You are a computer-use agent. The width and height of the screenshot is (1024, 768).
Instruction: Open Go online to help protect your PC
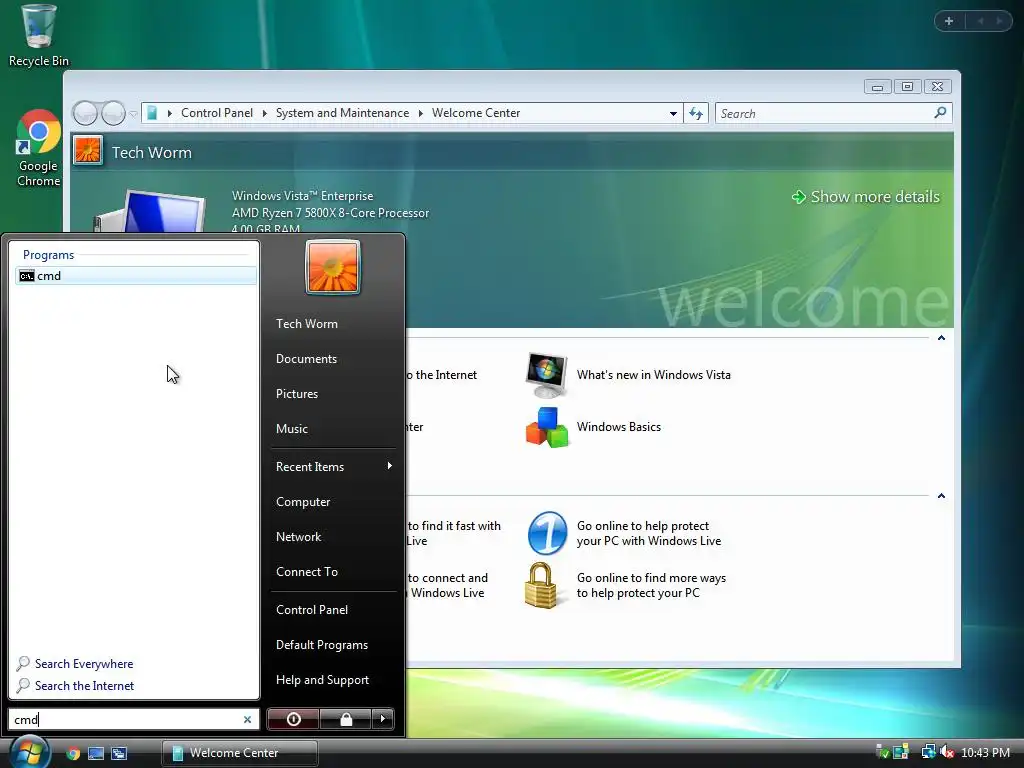tap(624, 534)
